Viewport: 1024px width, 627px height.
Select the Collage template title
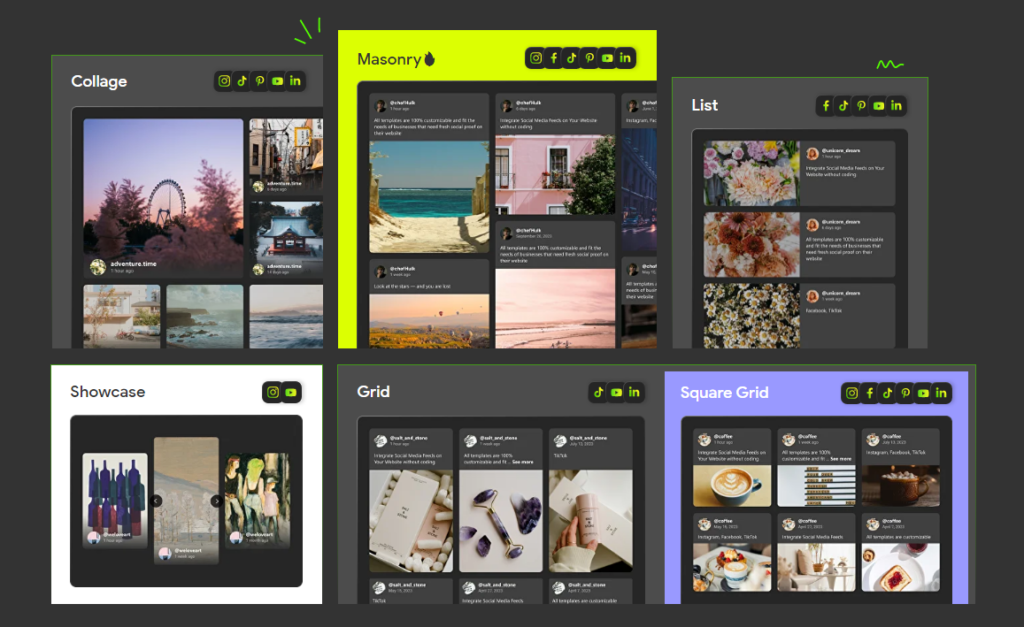(x=99, y=82)
